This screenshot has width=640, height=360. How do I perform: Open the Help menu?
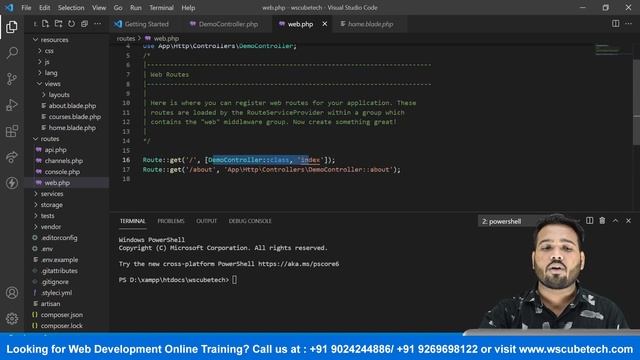(x=188, y=8)
